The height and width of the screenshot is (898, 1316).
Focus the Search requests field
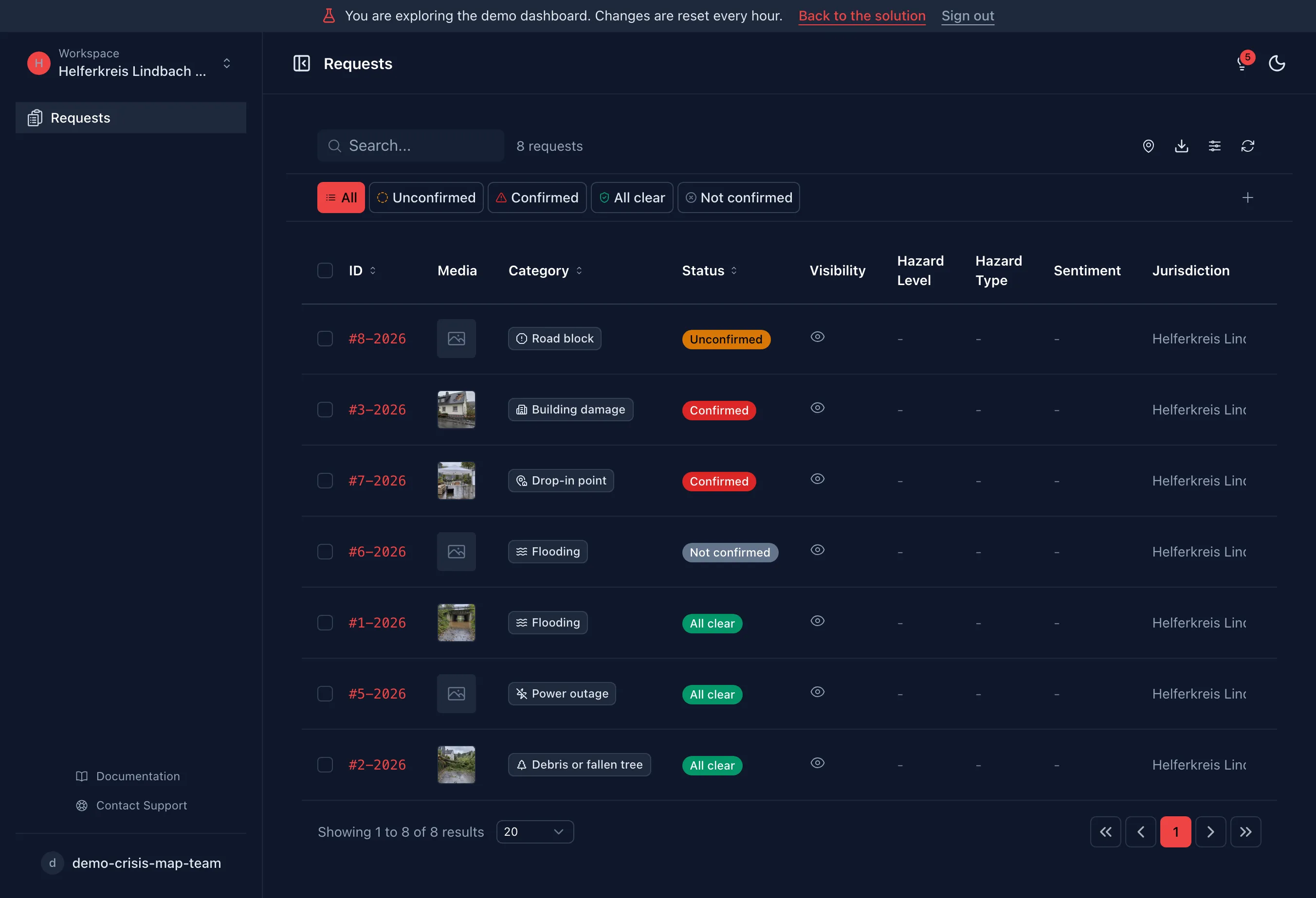tap(411, 146)
